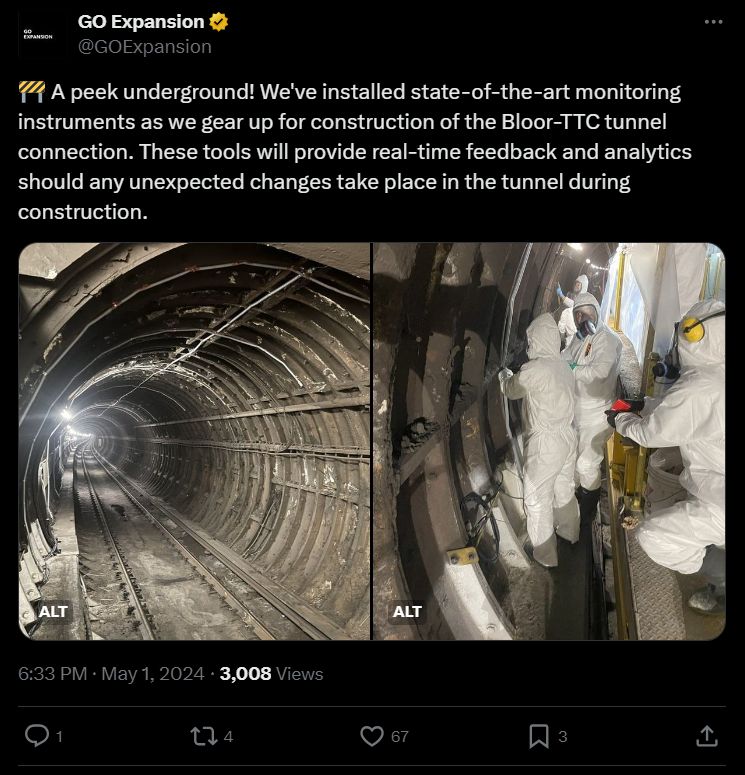Viewport: 745px width, 775px height.
Task: Open the three-dot more options menu
Action: tap(713, 22)
